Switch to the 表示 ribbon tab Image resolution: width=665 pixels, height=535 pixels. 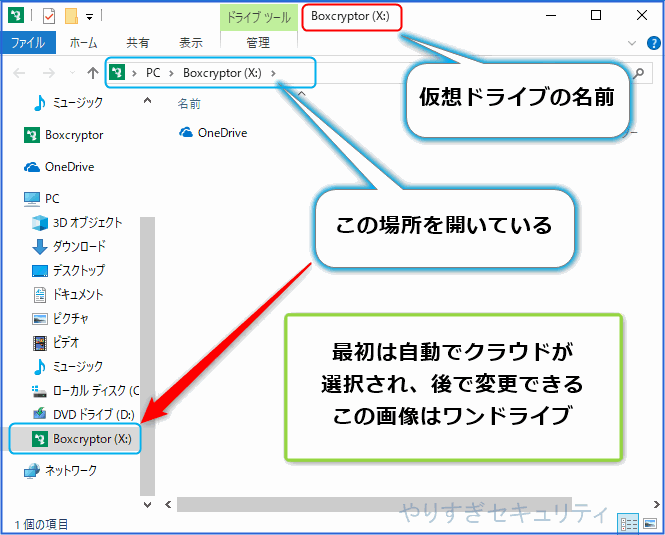tap(191, 42)
